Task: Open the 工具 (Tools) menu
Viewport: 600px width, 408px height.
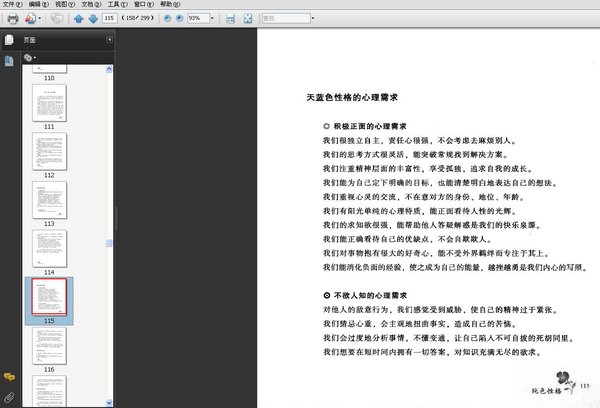Action: [117, 4]
